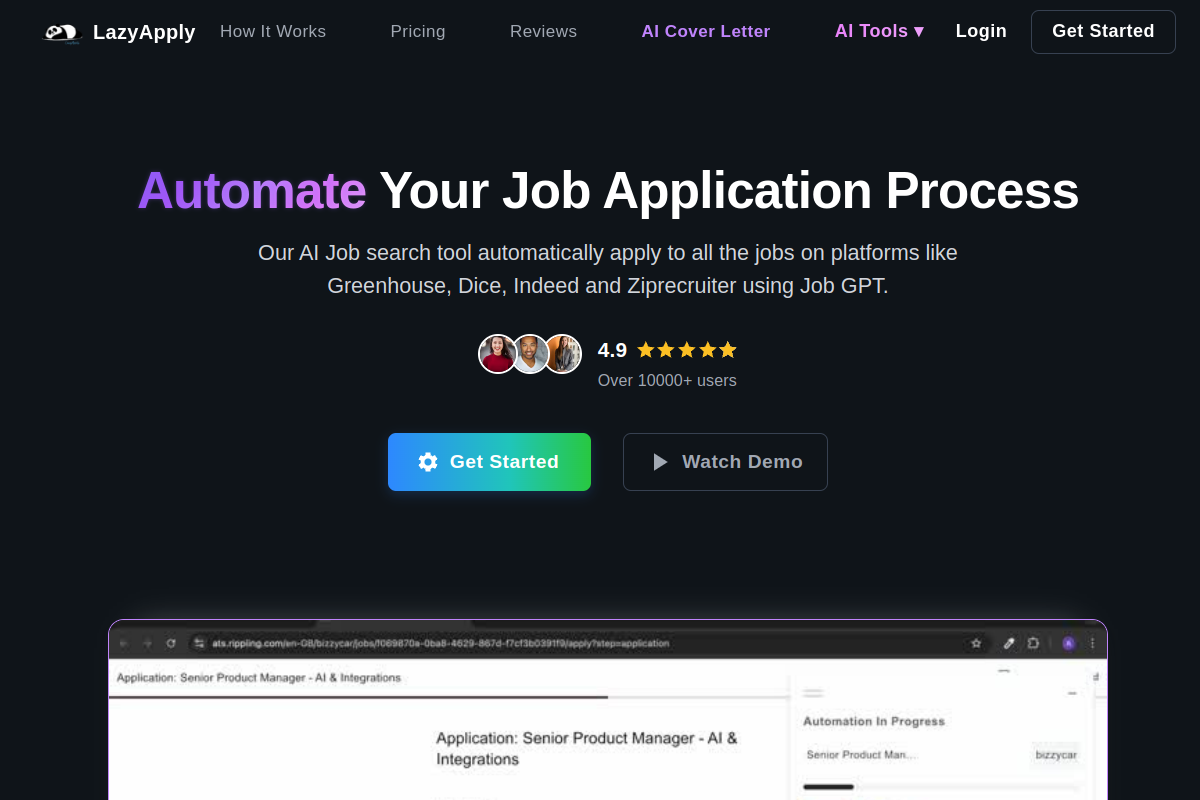Click the purple profile avatar in demo browser
The height and width of the screenshot is (800, 1200).
(1069, 643)
